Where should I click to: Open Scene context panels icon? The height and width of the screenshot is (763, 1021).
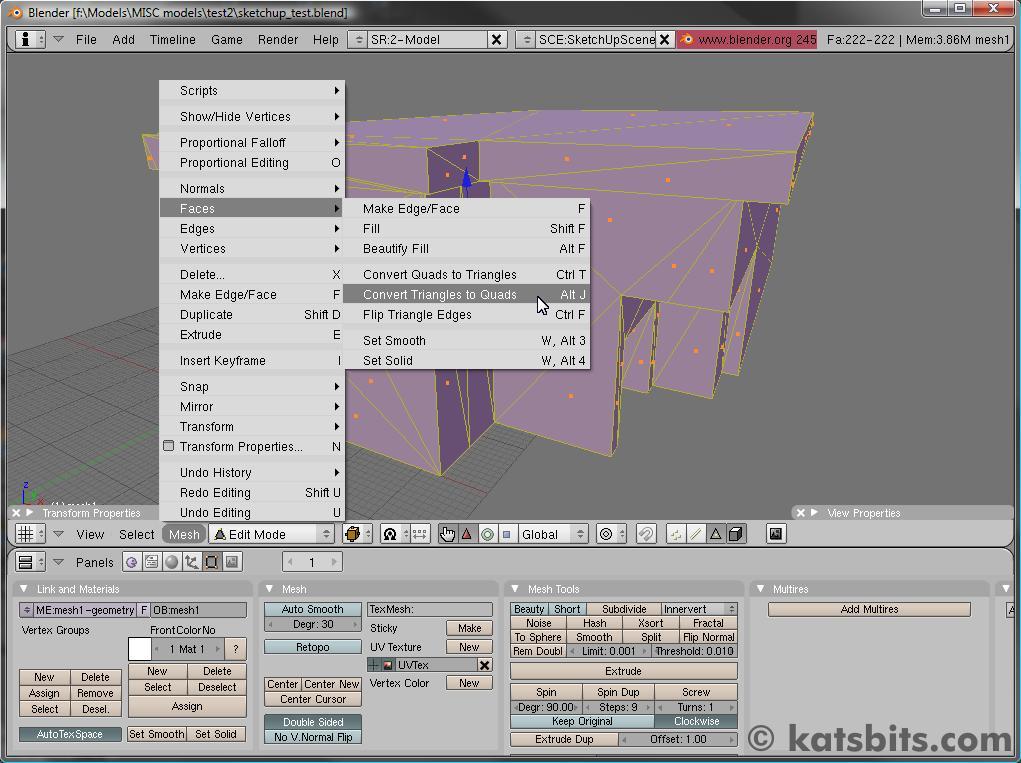[232, 562]
